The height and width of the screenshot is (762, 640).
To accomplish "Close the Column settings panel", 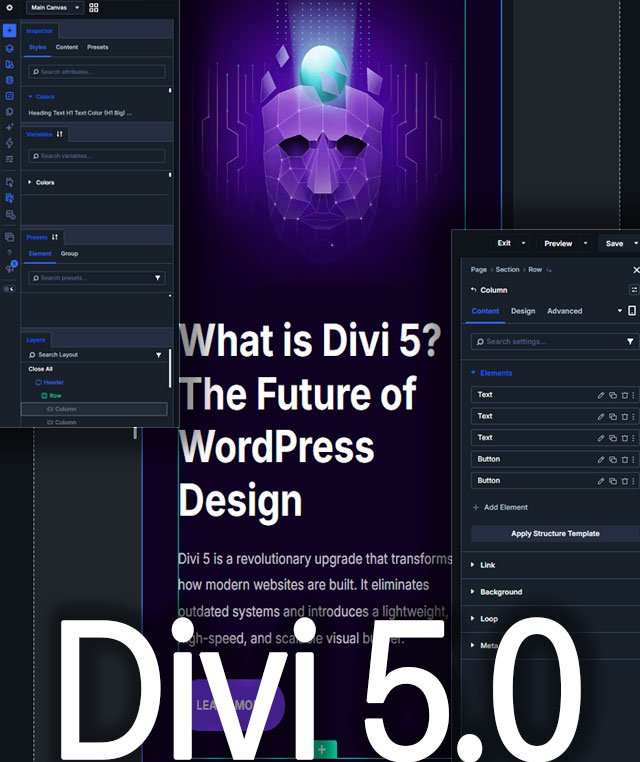I will (x=636, y=270).
